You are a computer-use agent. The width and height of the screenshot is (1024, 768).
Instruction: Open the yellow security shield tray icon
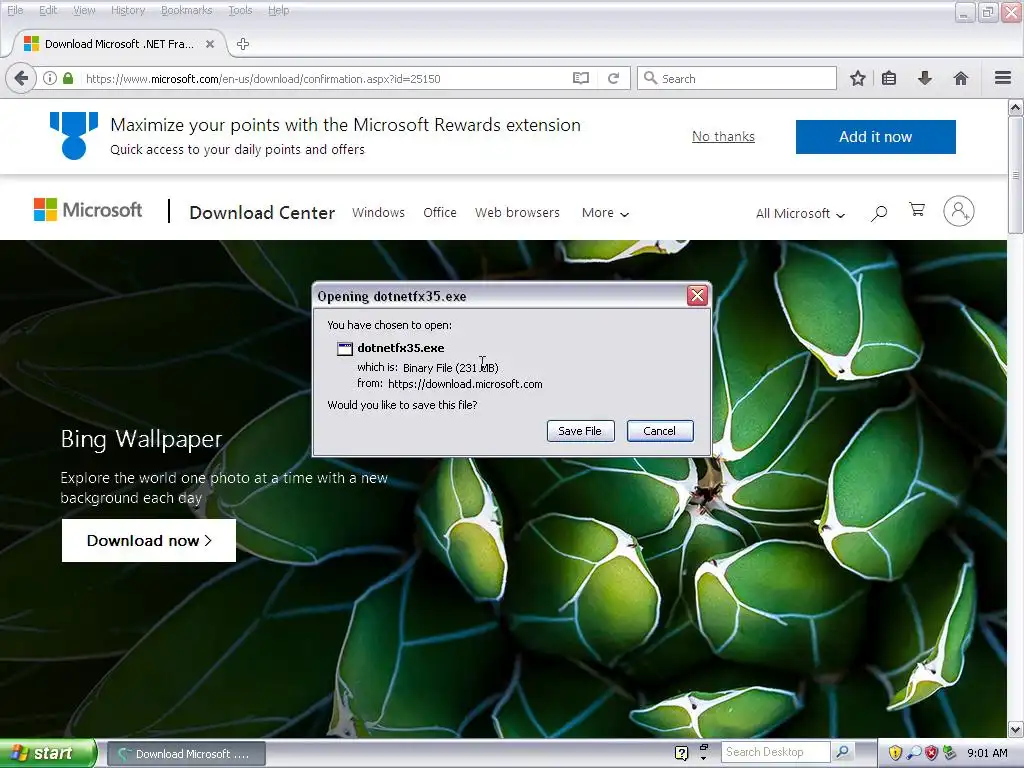pos(895,753)
